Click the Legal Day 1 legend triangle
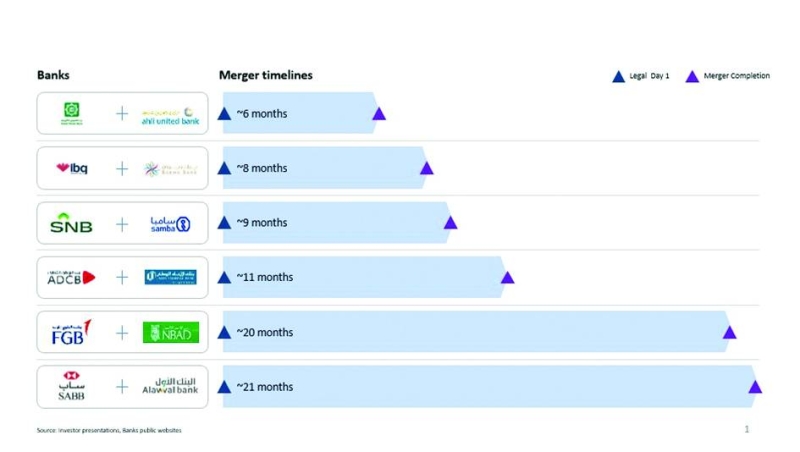The width and height of the screenshot is (800, 452). (618, 76)
